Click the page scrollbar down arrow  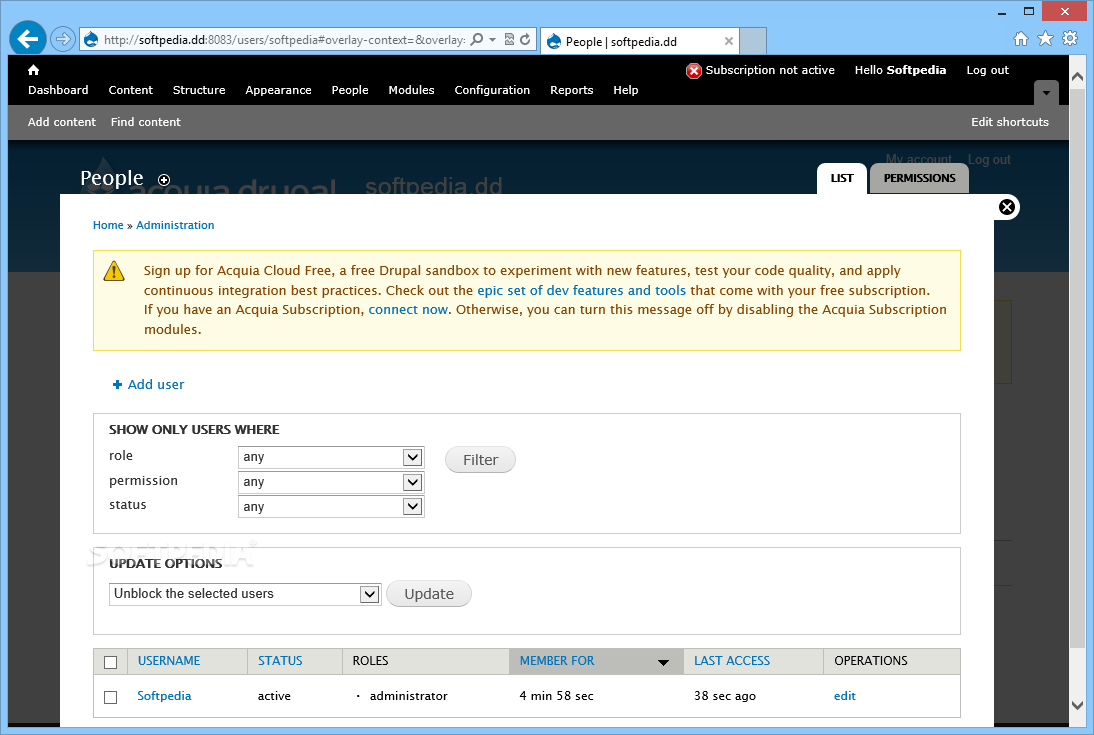pyautogui.click(x=1077, y=706)
